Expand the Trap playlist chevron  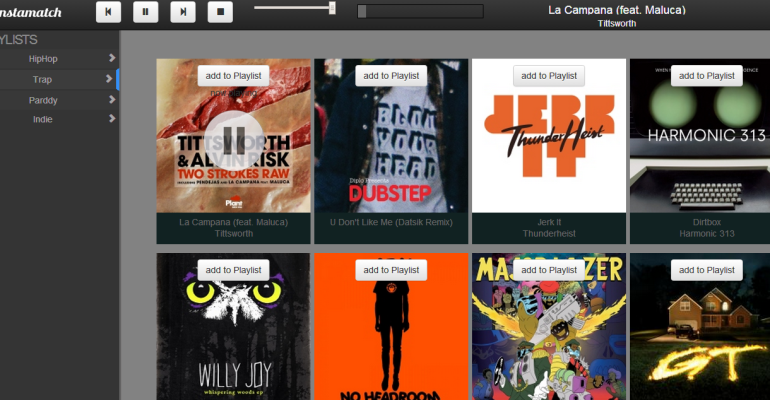[109, 79]
